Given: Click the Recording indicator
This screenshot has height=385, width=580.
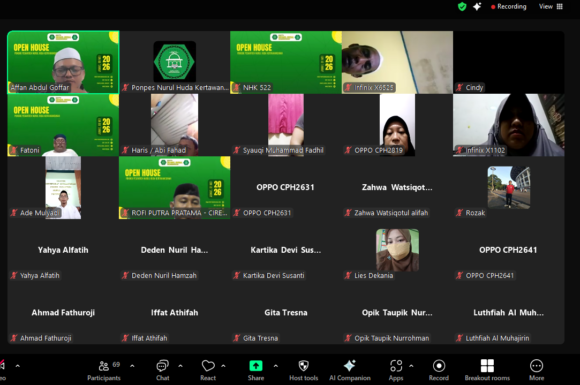Looking at the screenshot, I should (509, 7).
